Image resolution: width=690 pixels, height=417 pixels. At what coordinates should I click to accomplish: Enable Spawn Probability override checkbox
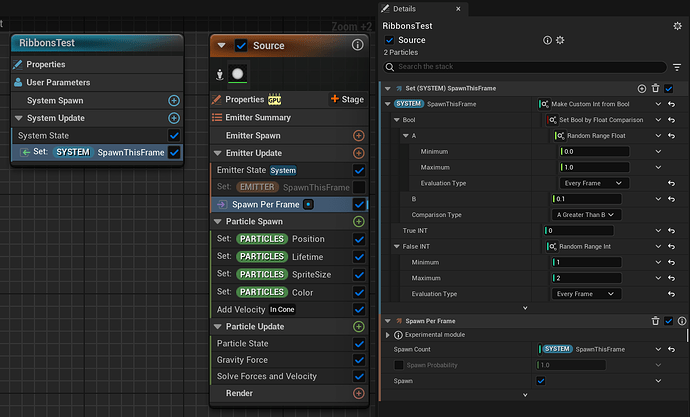(x=399, y=365)
